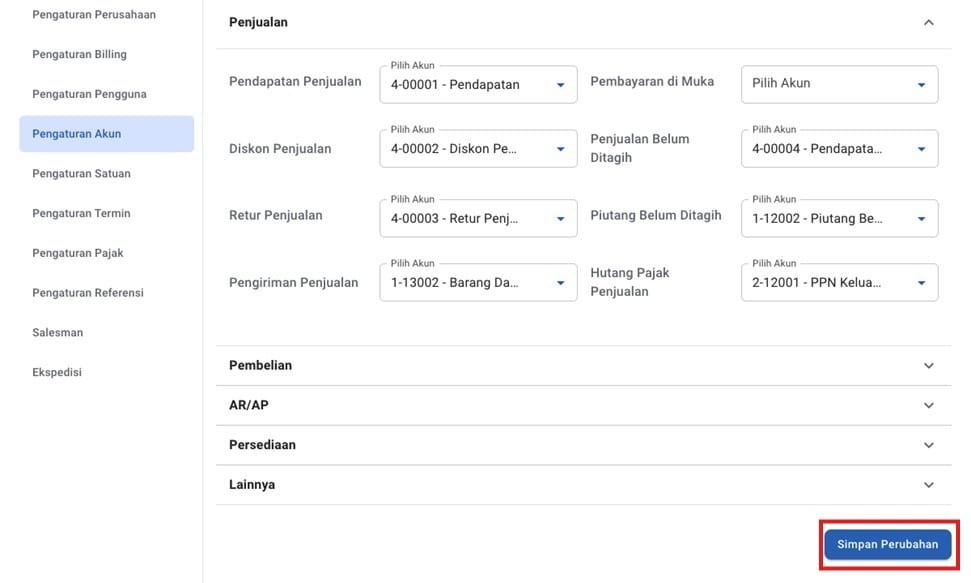
Task: Open the Diskon Penjualan account dropdown
Action: (478, 149)
